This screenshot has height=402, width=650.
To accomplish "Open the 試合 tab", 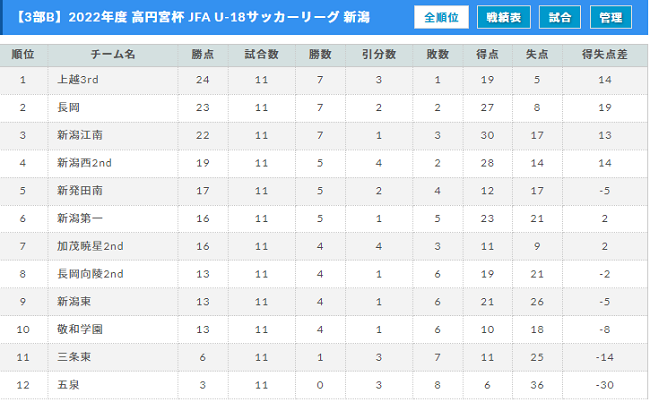I will pos(560,17).
